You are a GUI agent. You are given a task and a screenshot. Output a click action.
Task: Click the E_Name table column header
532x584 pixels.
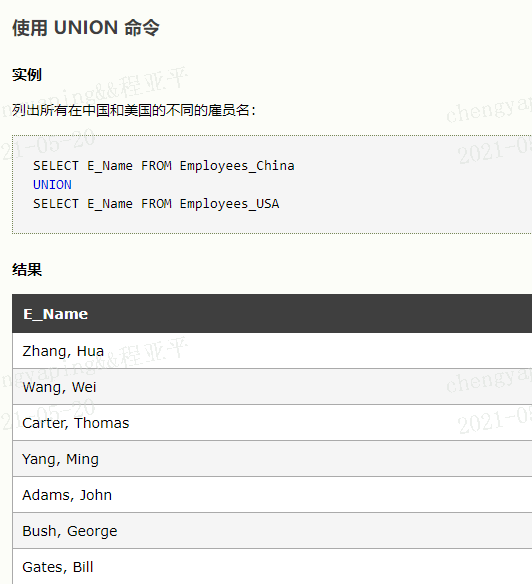[x=56, y=314]
